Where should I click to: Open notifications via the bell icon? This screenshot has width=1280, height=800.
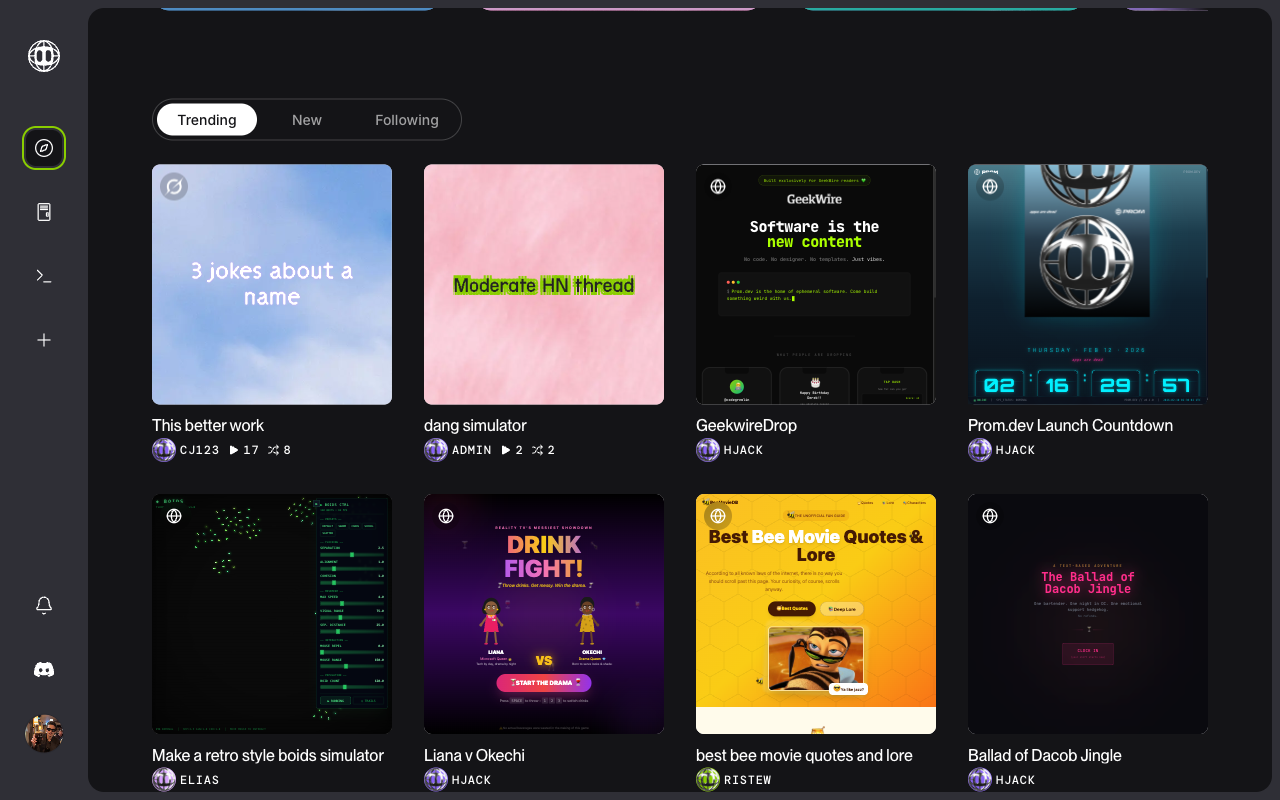(44, 605)
